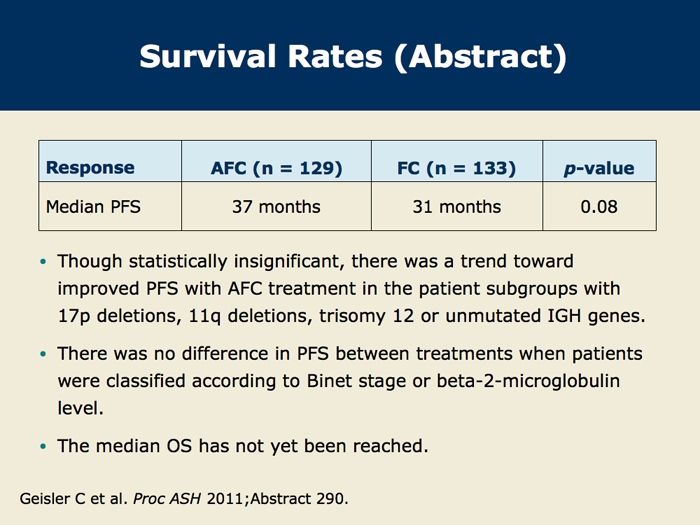Click the teal bullet marker of first point
Image resolution: width=700 pixels, height=525 pixels.
tap(43, 262)
